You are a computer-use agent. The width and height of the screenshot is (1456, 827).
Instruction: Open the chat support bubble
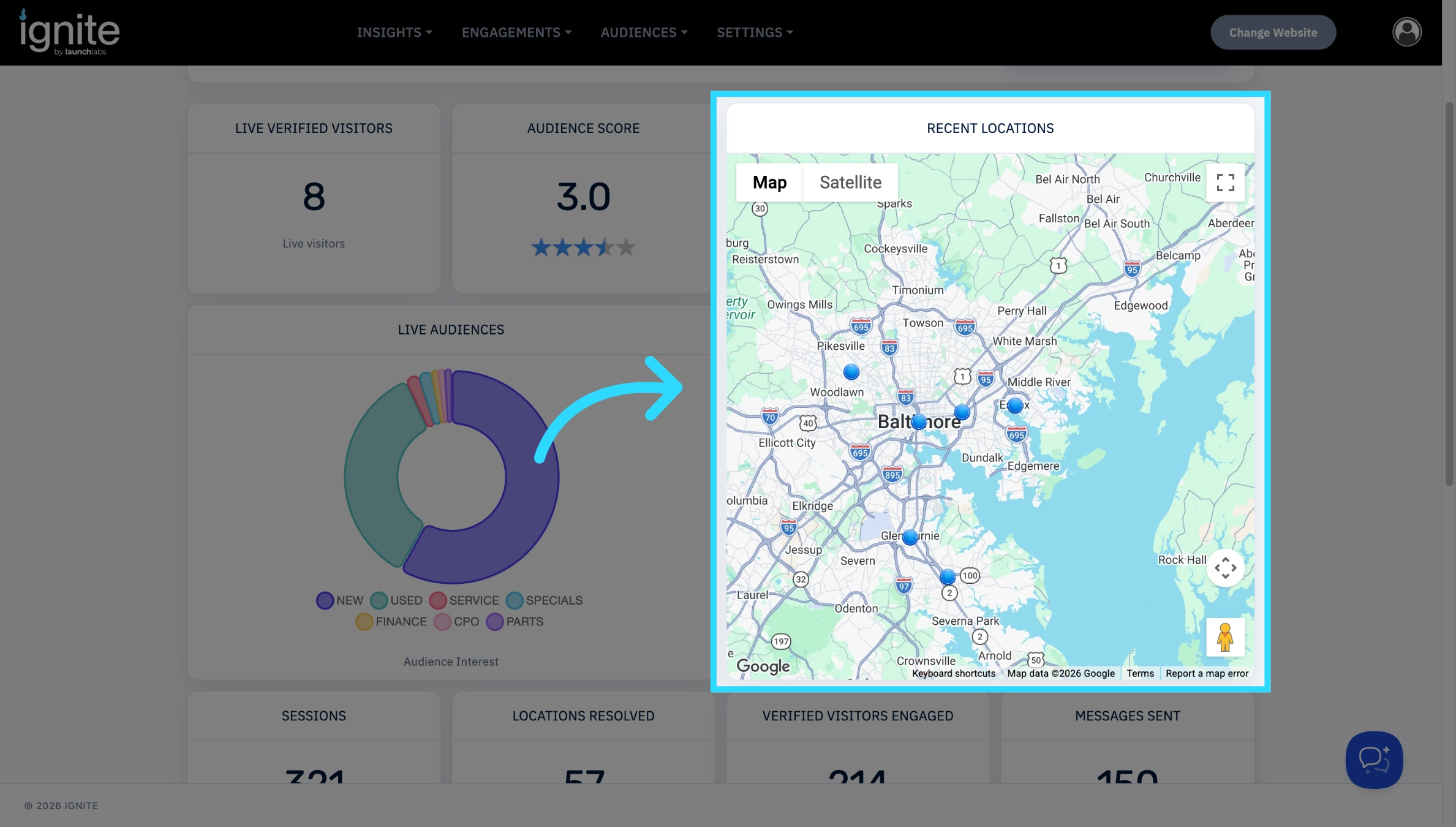[x=1374, y=760]
